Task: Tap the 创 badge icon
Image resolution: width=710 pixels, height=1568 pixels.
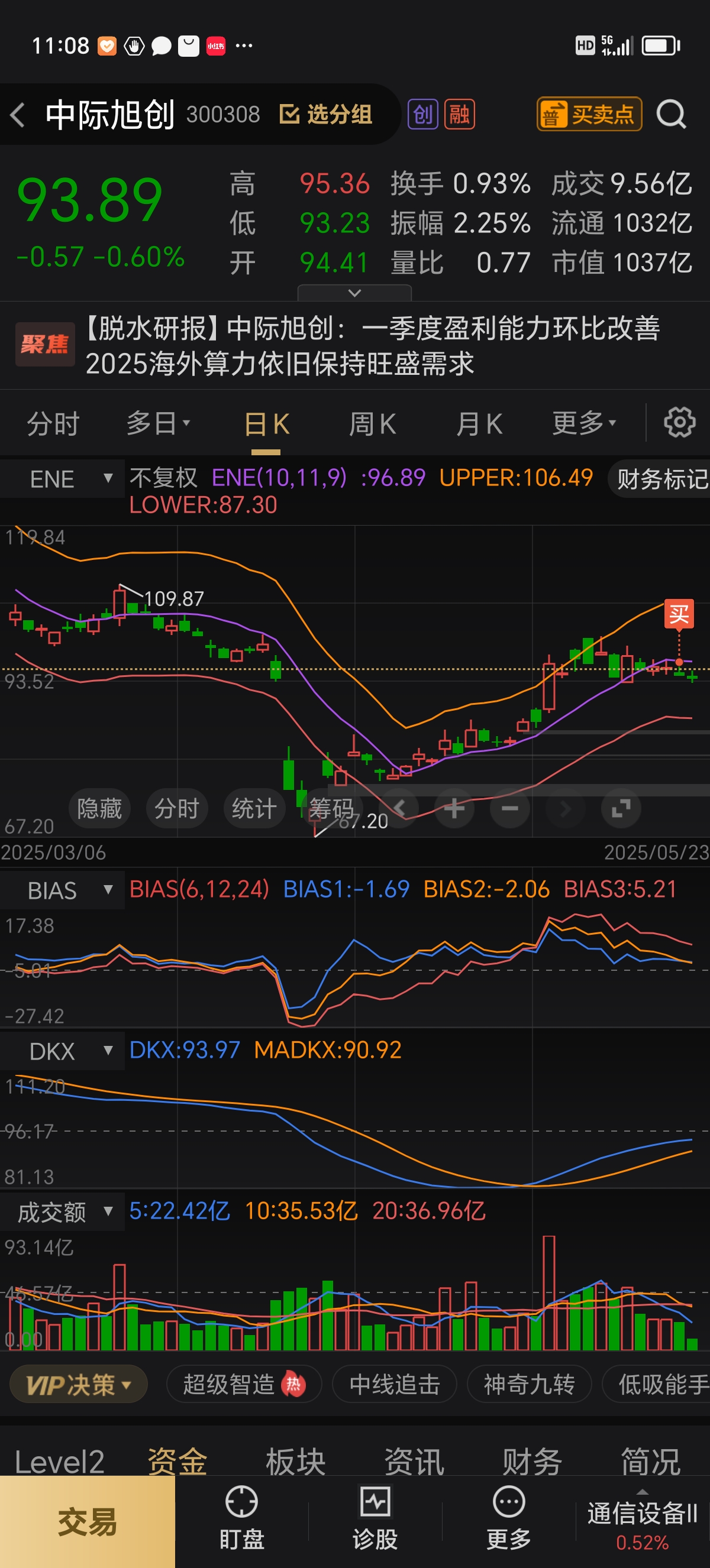Action: [422, 115]
